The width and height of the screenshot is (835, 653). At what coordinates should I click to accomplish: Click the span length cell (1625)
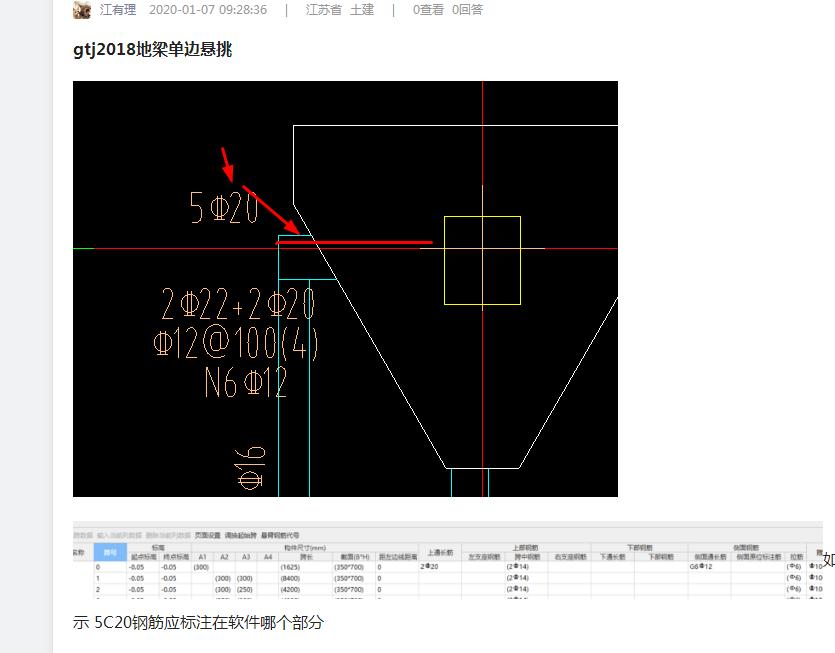[290, 567]
